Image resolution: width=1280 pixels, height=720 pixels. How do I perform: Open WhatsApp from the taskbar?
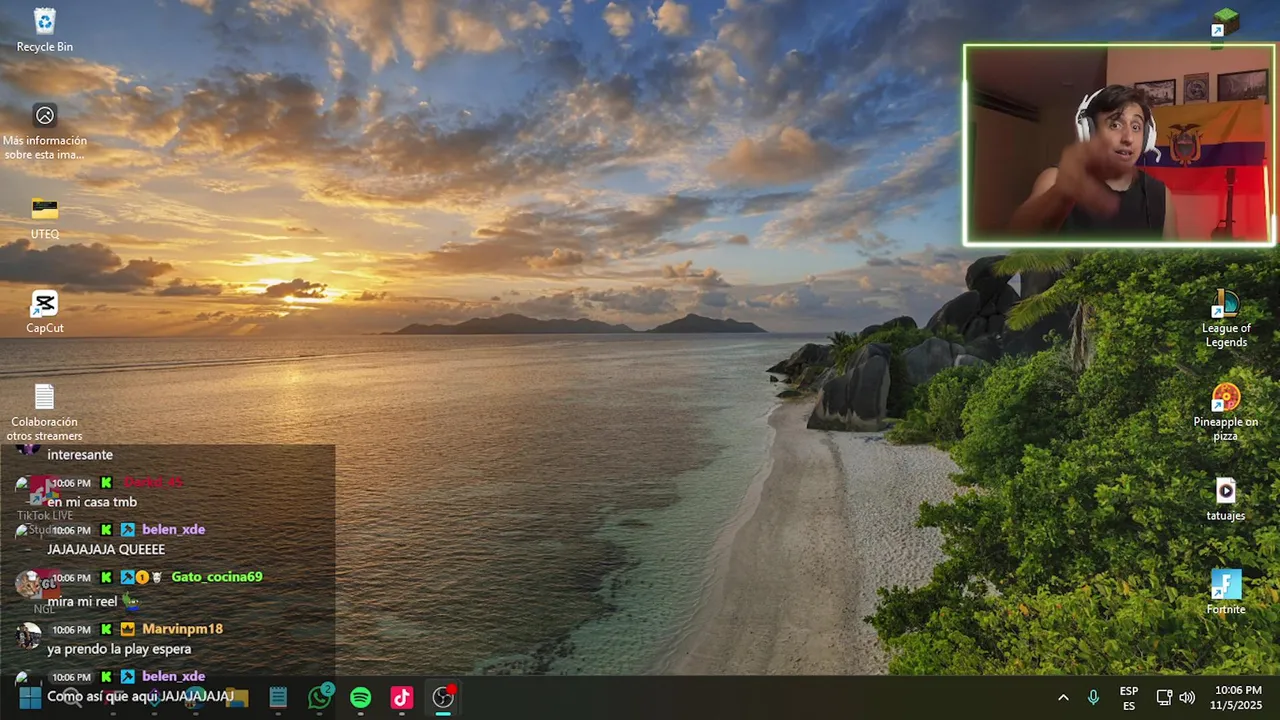tap(319, 697)
